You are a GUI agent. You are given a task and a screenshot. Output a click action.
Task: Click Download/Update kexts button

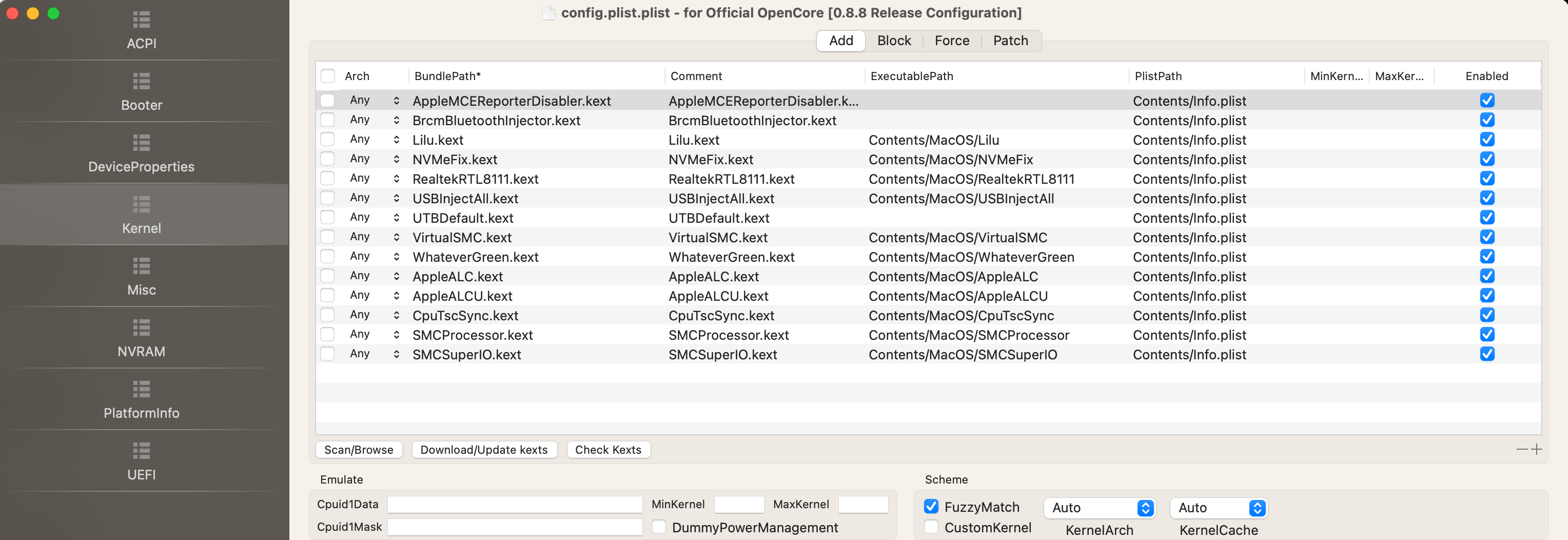click(484, 450)
